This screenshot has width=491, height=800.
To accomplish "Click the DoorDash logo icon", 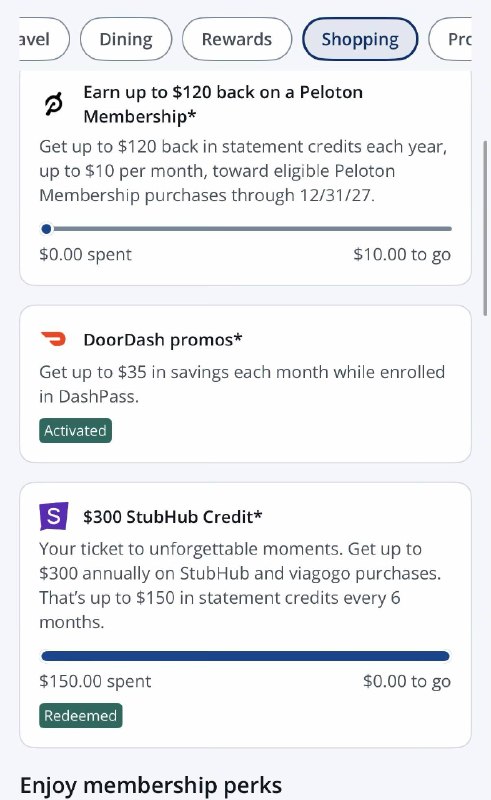I will 54,339.
